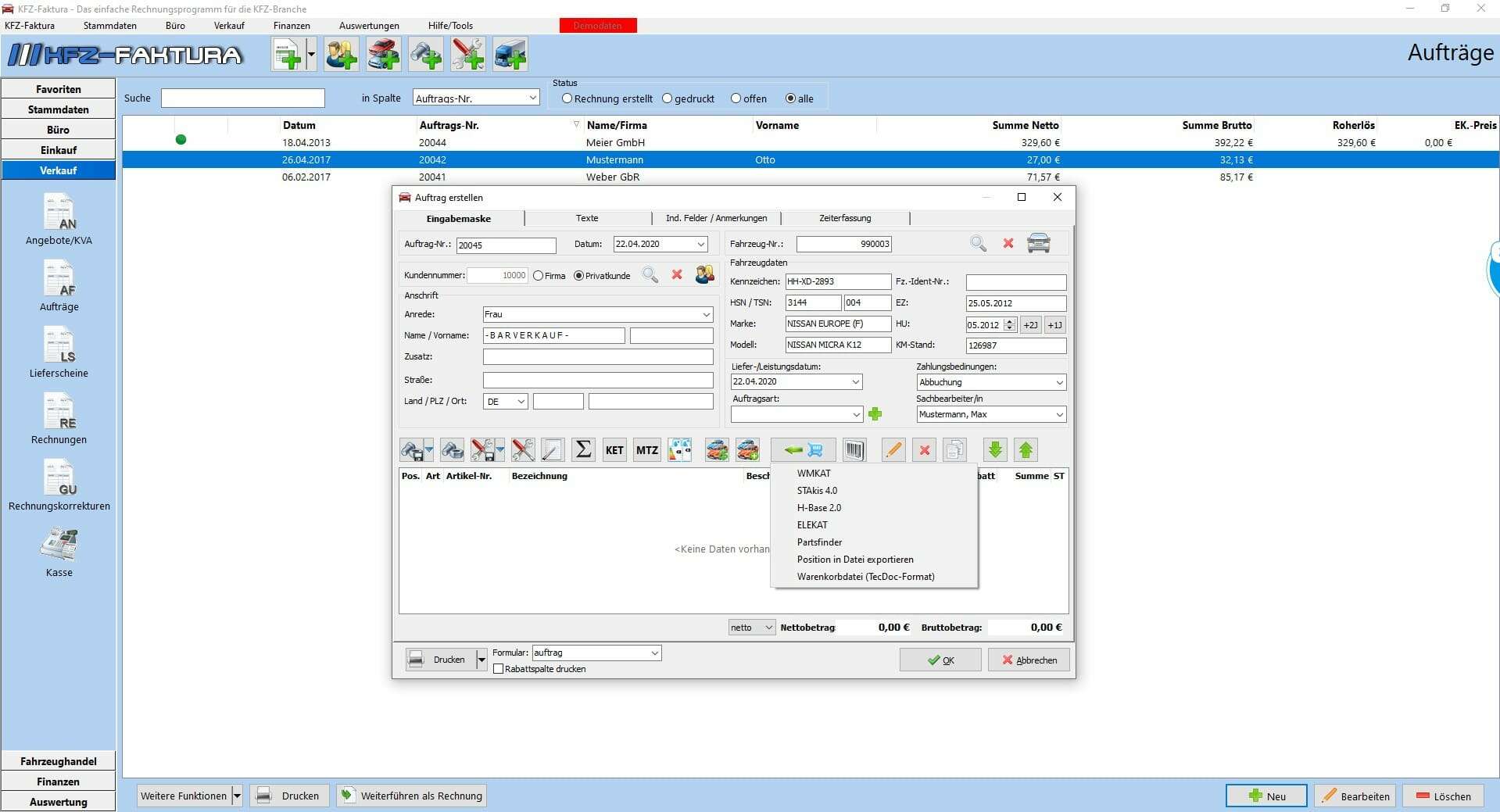Screen dimensions: 1500x812
Task: Open Lieferscheine in the sidebar
Action: [59, 352]
